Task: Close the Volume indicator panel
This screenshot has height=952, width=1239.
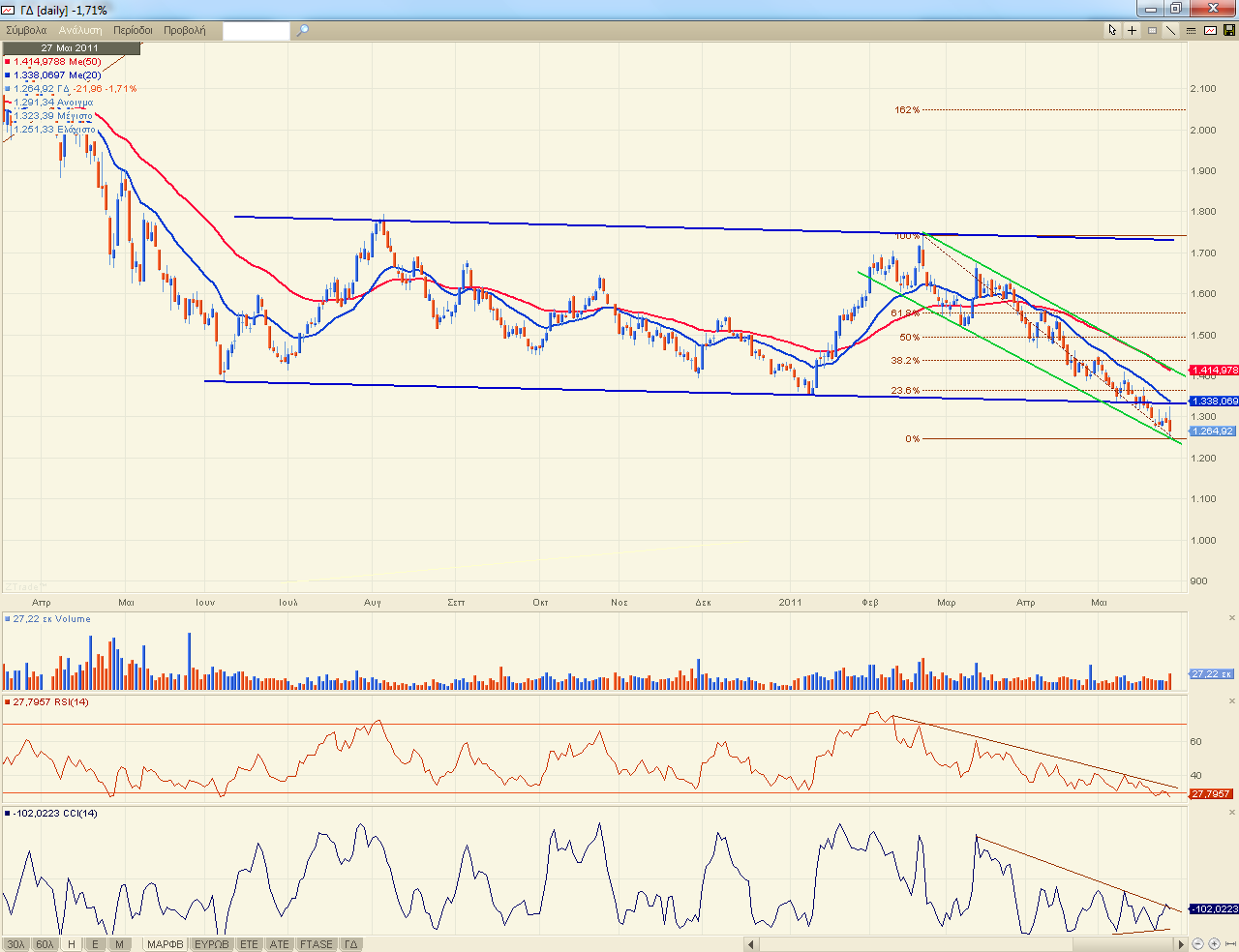Action: pyautogui.click(x=1232, y=617)
